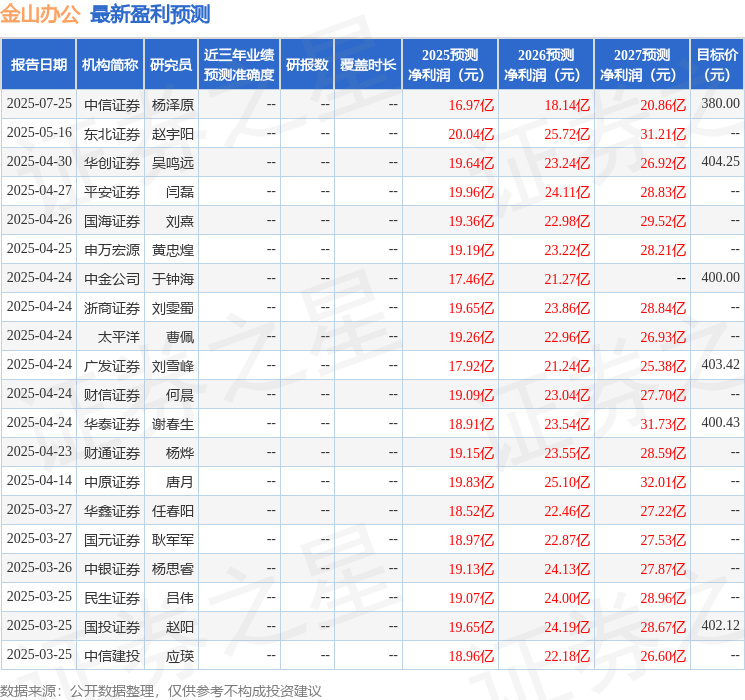The height and width of the screenshot is (700, 745).
Task: Click the 32.01亿 profit value
Action: coord(663,482)
